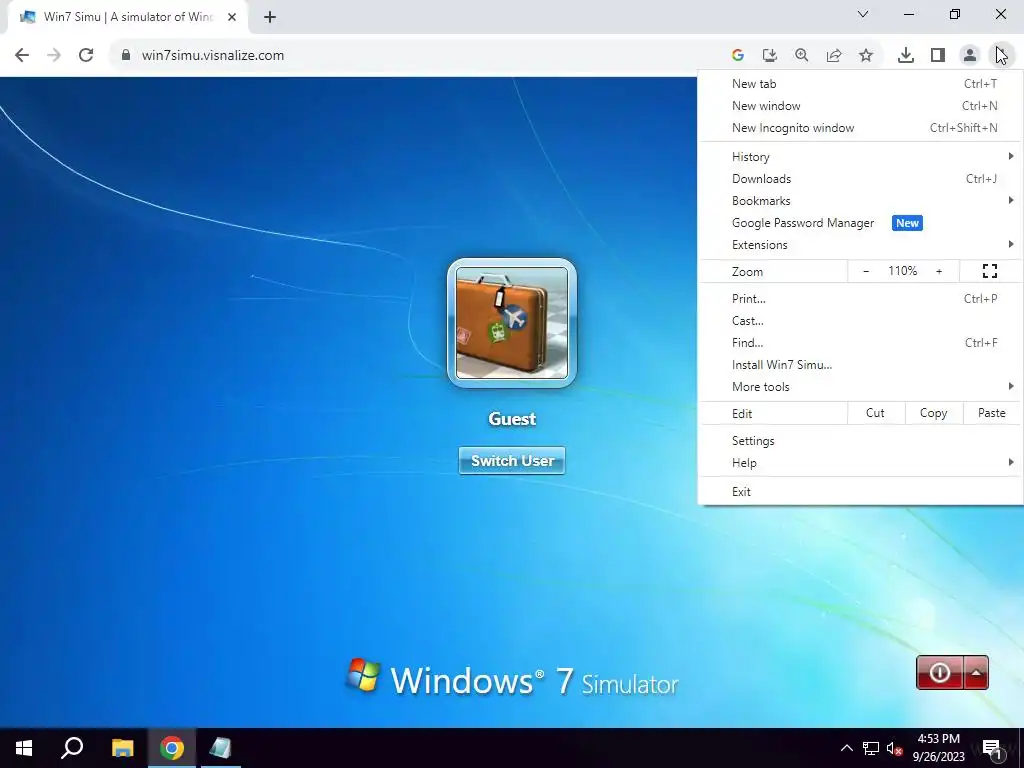
Task: Open the Chrome downloads toolbar icon
Action: [906, 56]
